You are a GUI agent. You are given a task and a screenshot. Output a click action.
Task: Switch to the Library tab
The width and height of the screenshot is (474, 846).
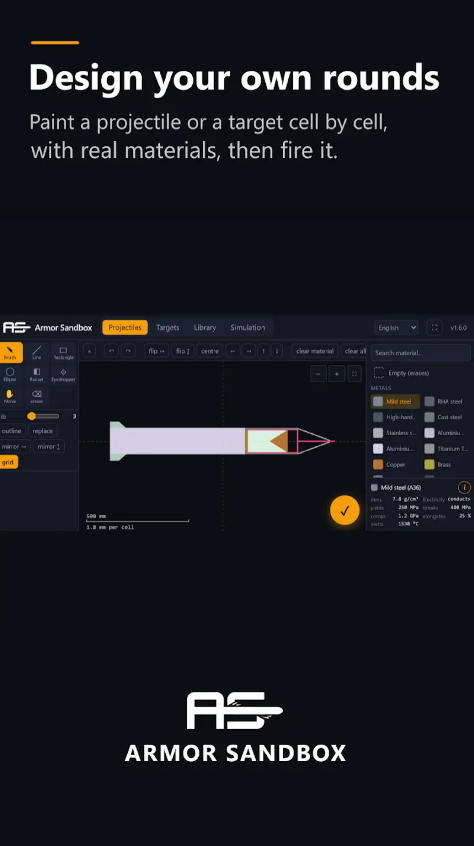point(205,328)
